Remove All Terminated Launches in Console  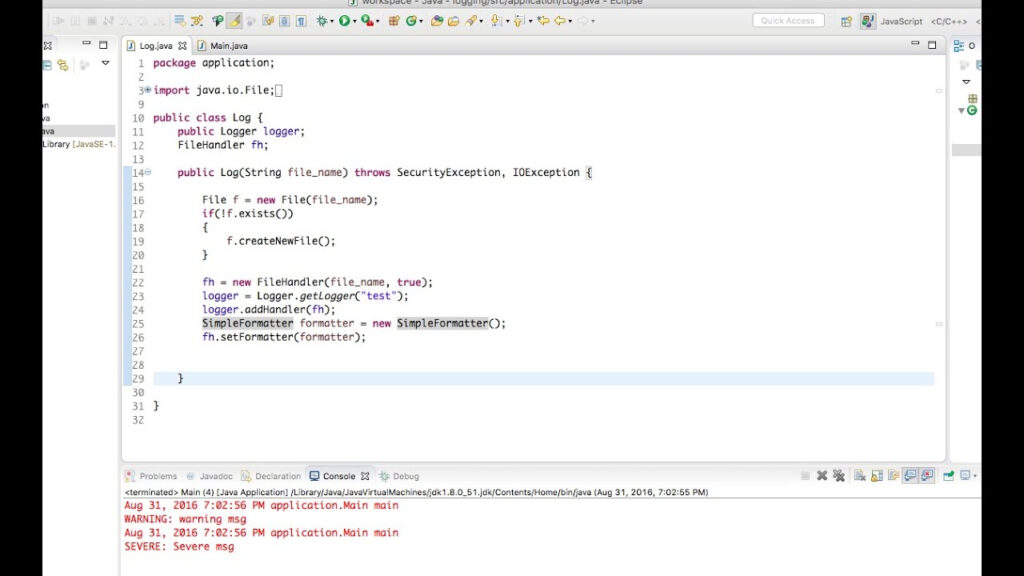click(x=839, y=475)
